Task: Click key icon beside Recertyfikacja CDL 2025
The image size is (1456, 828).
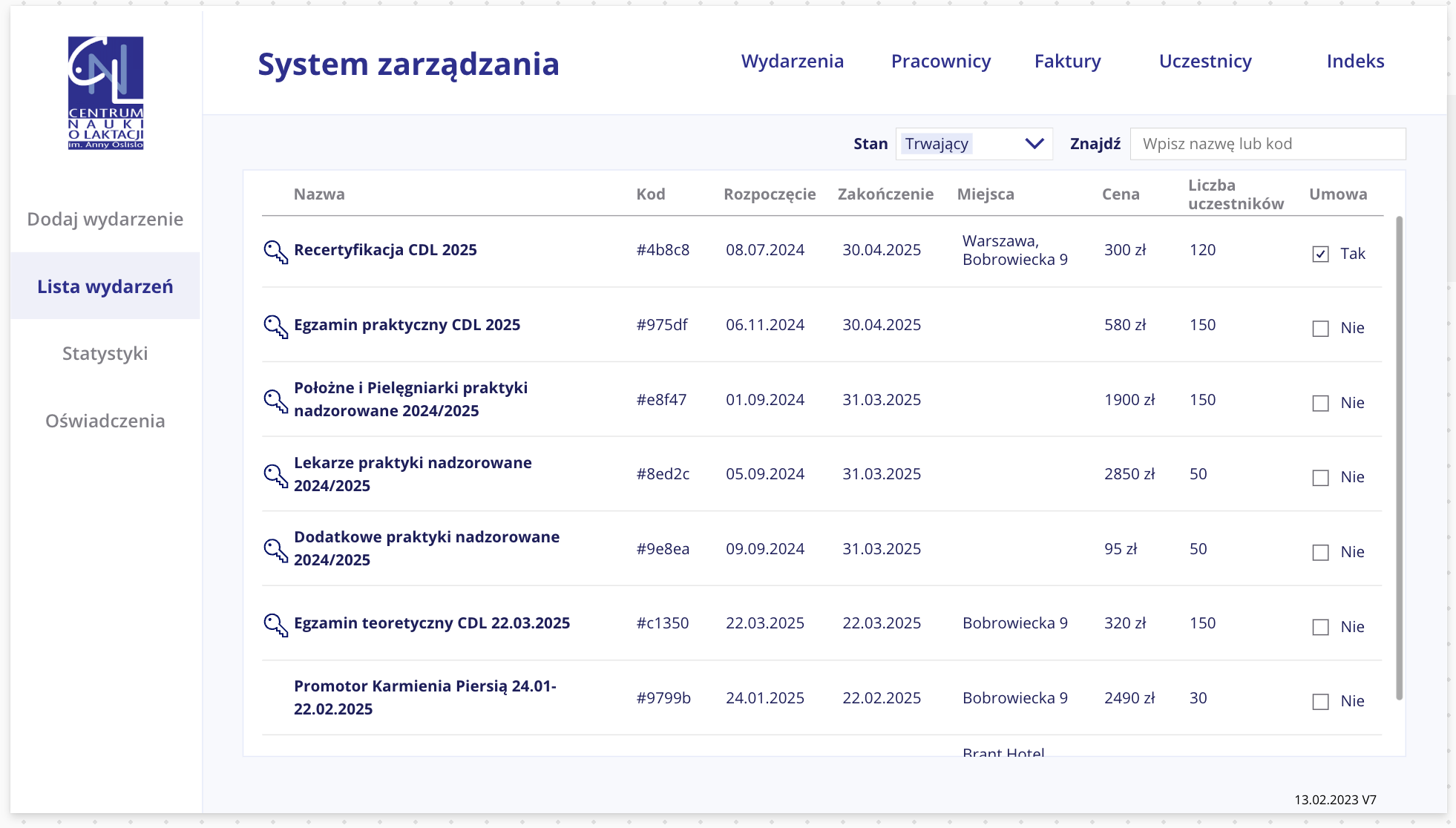Action: 276,252
